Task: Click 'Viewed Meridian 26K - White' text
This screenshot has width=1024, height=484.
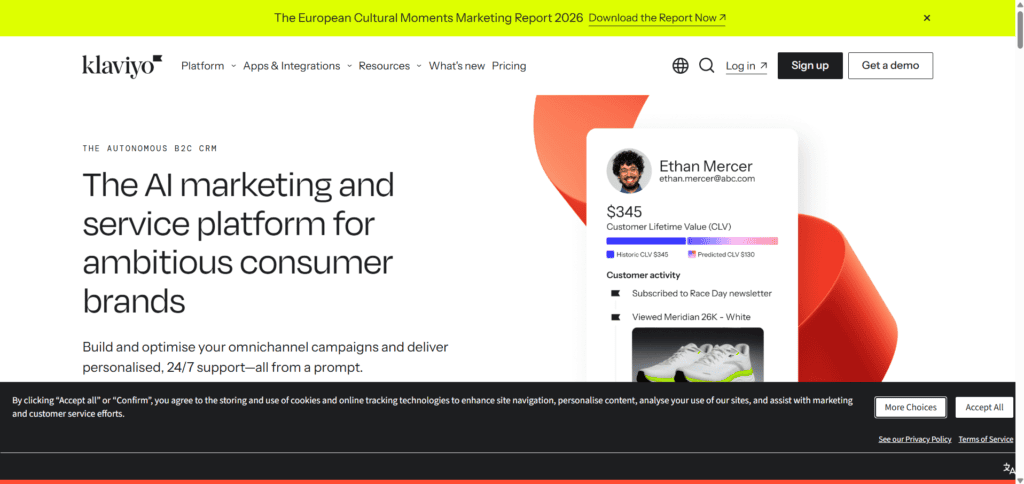Action: 691,317
